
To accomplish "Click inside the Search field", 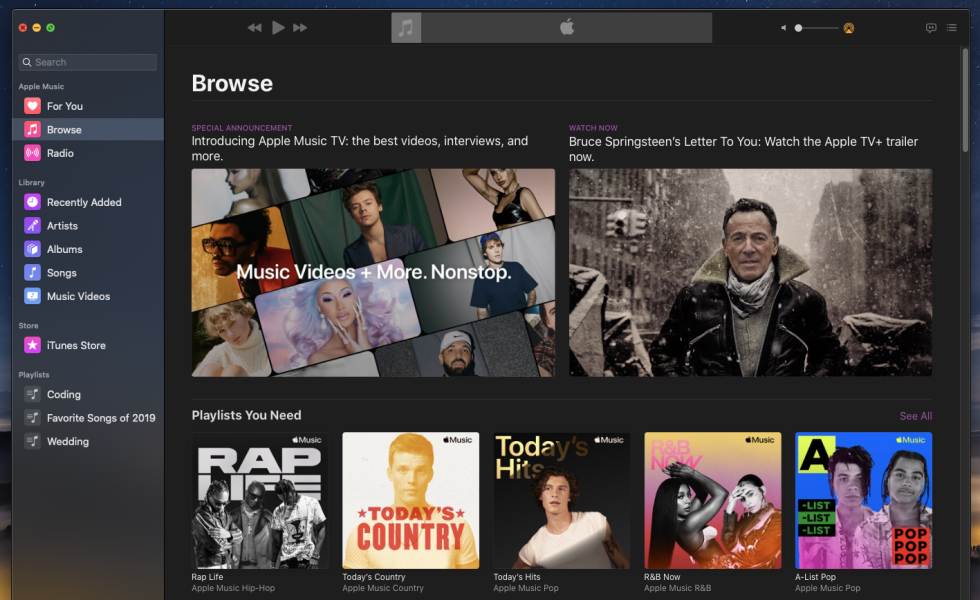I will [x=87, y=62].
